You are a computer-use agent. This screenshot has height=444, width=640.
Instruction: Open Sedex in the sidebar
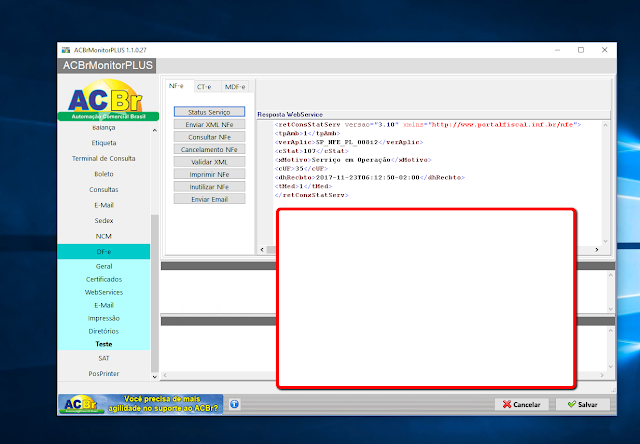pyautogui.click(x=104, y=220)
